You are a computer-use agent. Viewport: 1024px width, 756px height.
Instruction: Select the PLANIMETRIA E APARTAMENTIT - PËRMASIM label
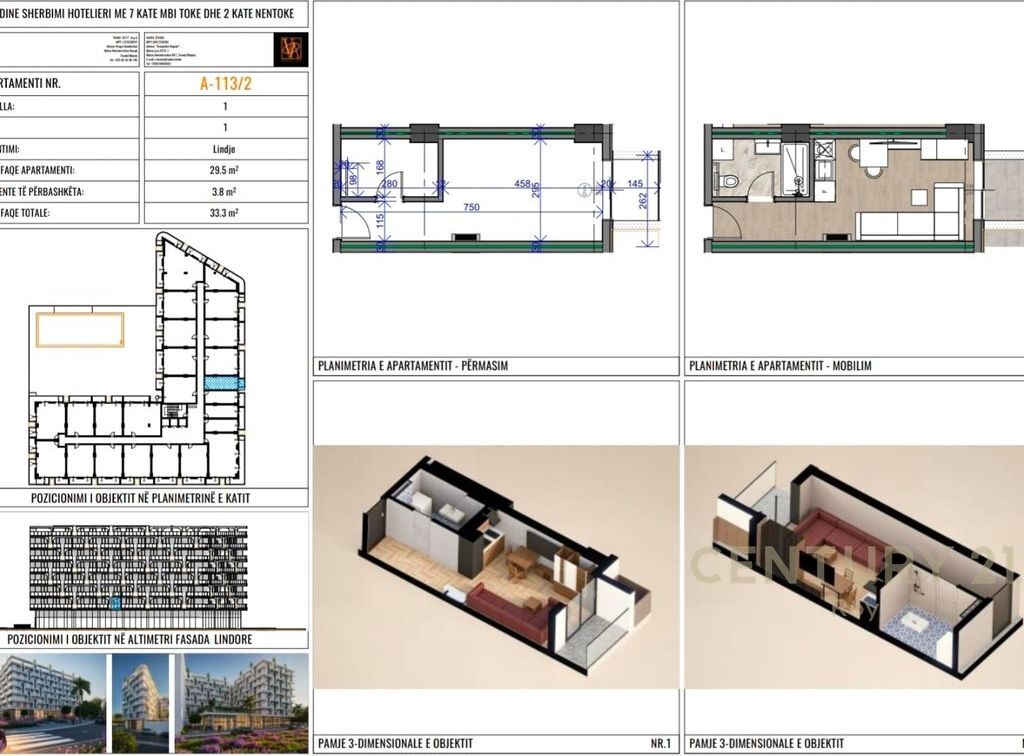click(x=412, y=366)
